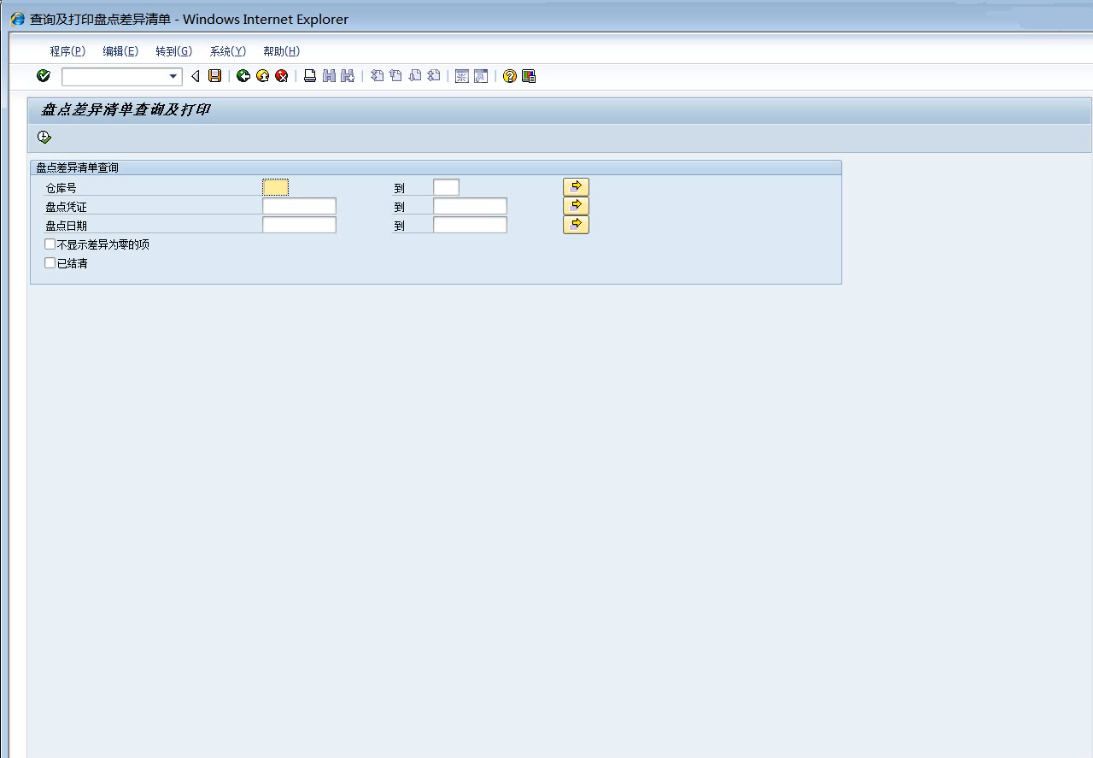Viewport: 1093px width, 758px height.
Task: Click the Execute clock icon
Action: (44, 138)
